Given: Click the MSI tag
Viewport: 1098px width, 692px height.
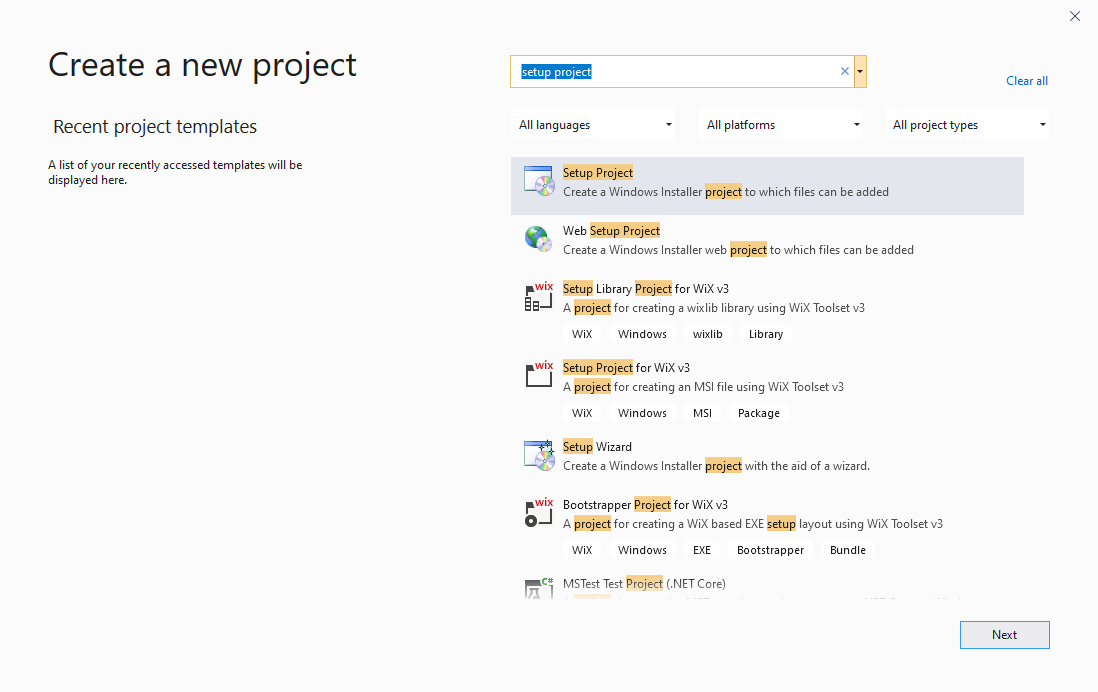Looking at the screenshot, I should [x=702, y=412].
